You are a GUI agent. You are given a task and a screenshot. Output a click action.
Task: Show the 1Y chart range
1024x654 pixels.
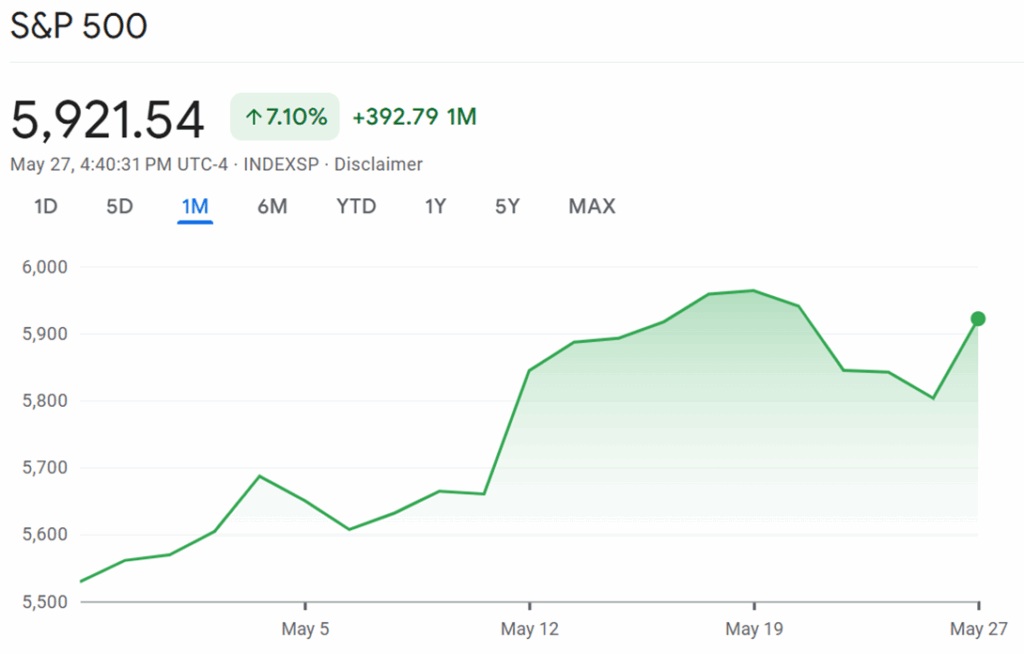(x=436, y=206)
